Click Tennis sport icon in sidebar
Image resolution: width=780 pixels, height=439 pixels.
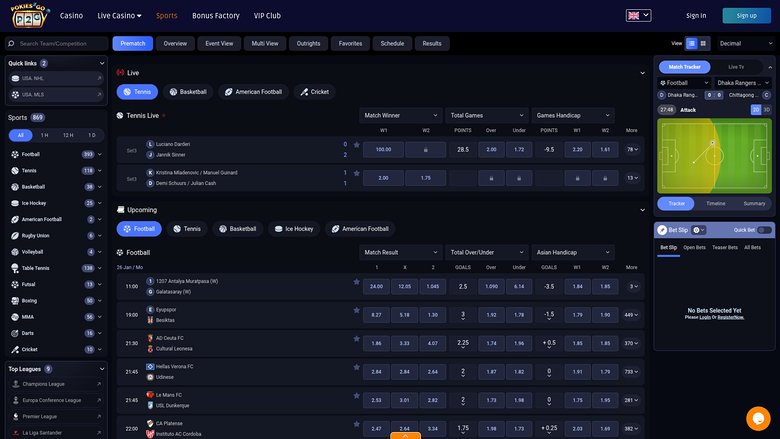15,171
